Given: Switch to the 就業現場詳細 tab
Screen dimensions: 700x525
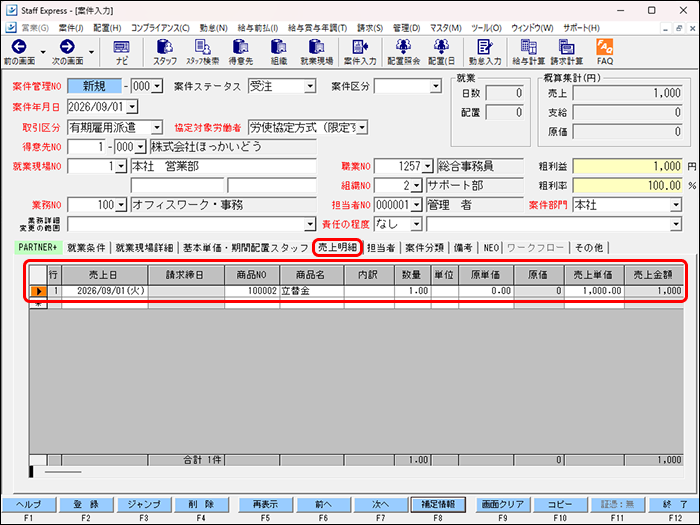Looking at the screenshot, I should 144,248.
